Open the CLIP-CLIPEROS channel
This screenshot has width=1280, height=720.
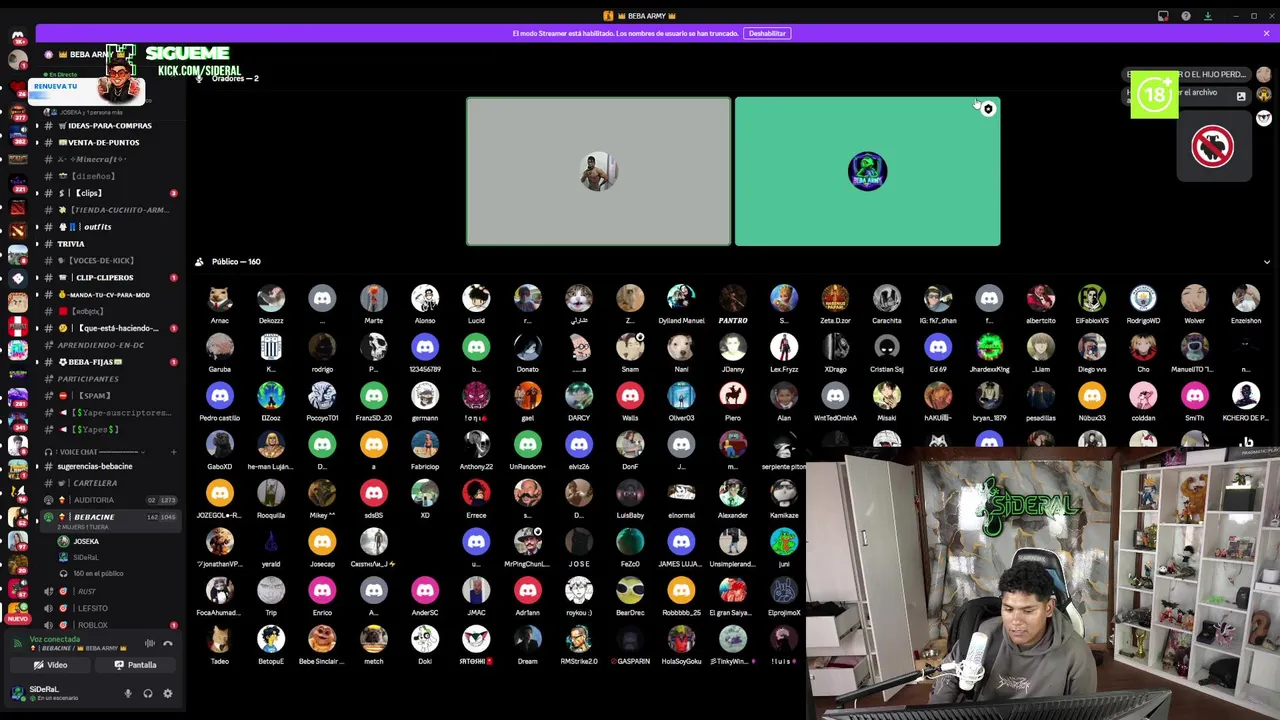click(105, 278)
